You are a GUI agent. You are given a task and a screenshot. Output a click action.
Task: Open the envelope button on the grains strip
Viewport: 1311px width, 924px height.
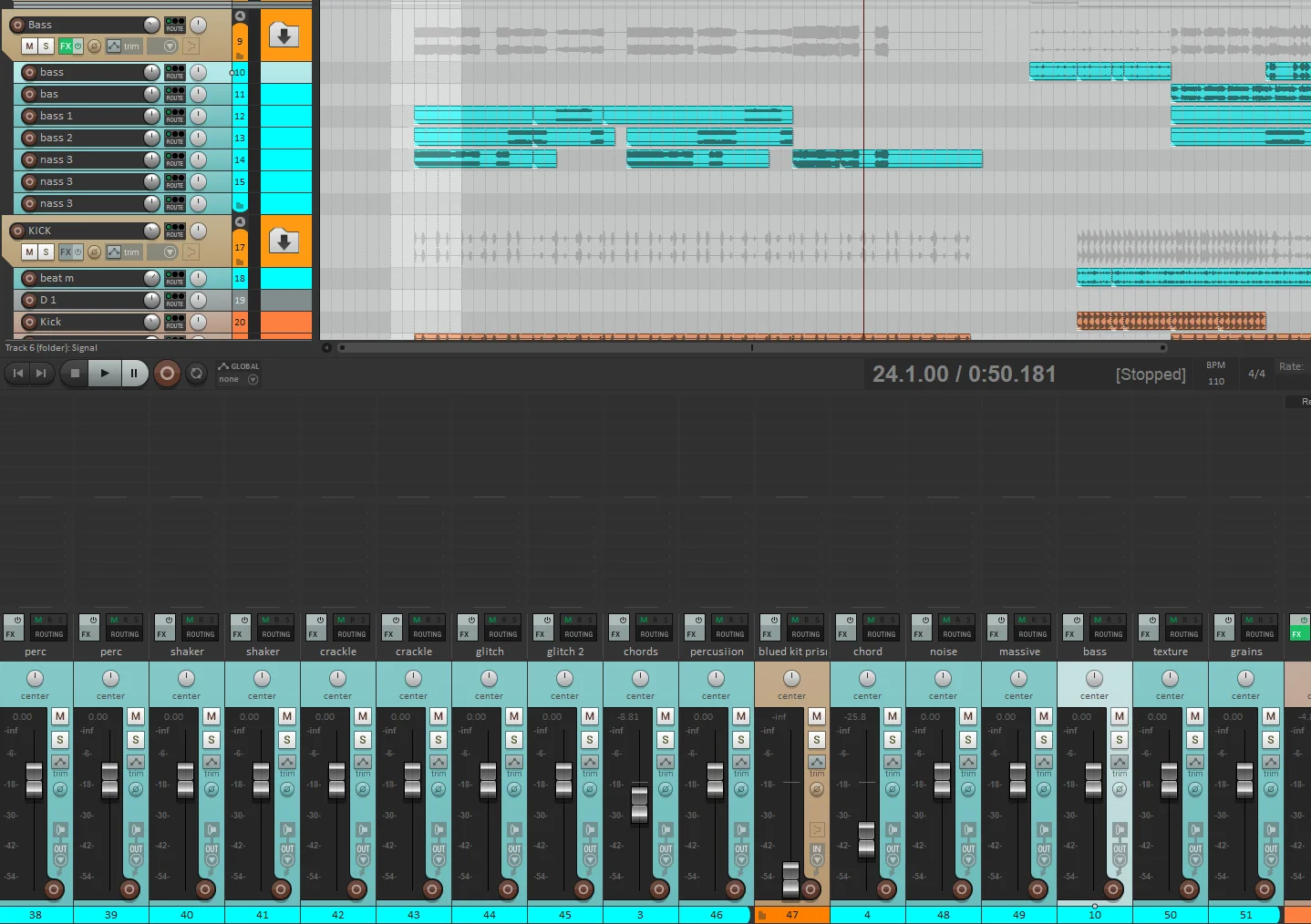(1271, 762)
